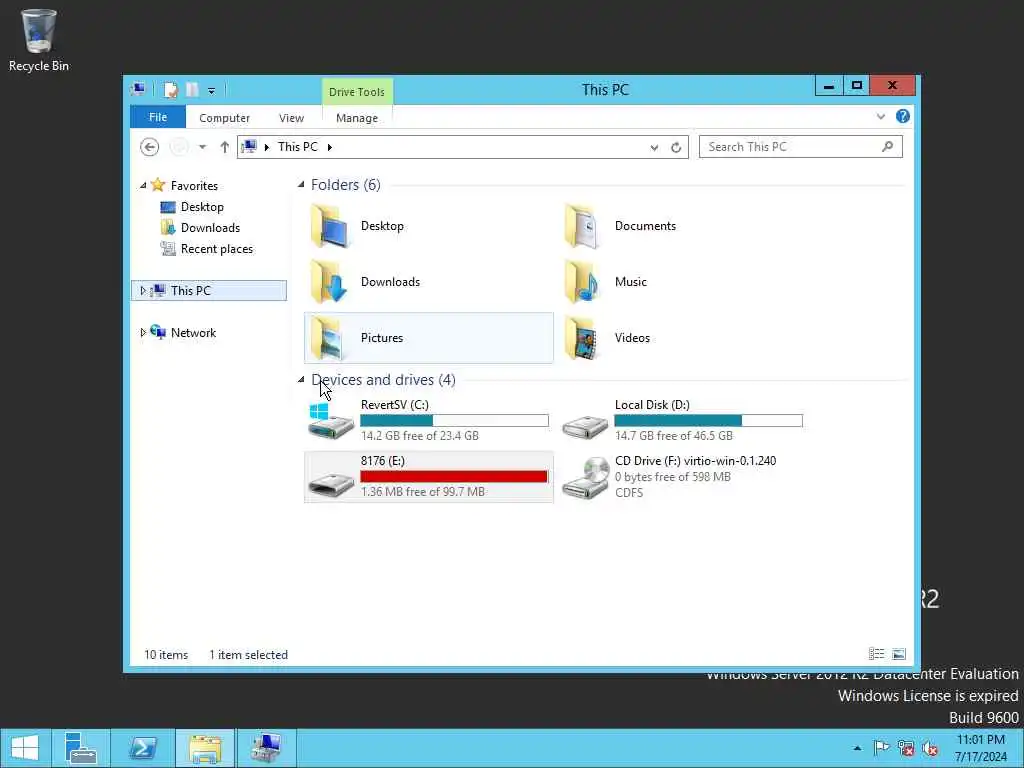Select the CD Drive (F:) icon
Image resolution: width=1024 pixels, height=768 pixels.
(x=586, y=478)
